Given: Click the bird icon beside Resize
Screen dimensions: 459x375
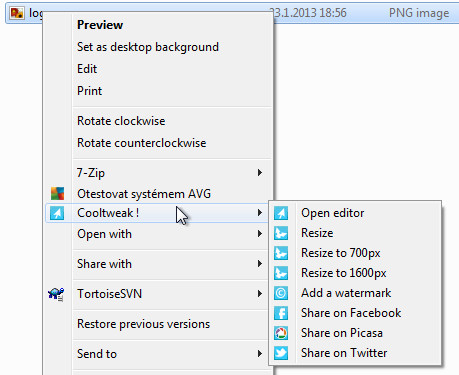Looking at the screenshot, I should [x=281, y=233].
